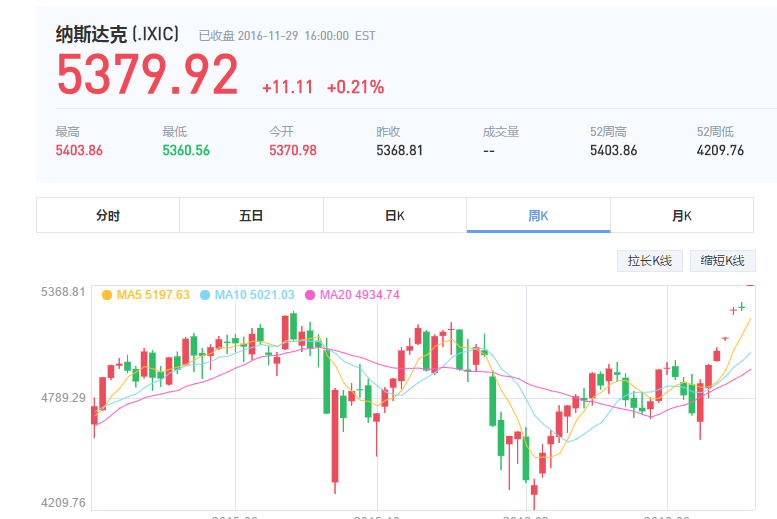Select the 日K tab
The image size is (777, 519).
click(x=394, y=215)
